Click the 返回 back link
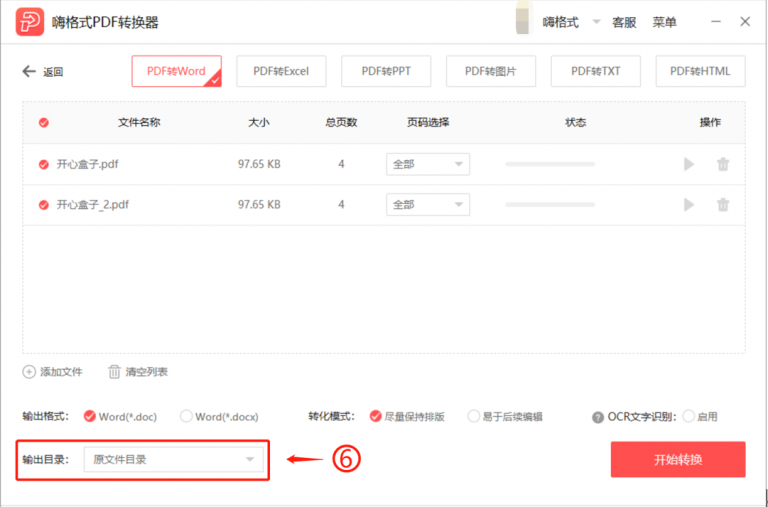 click(53, 72)
